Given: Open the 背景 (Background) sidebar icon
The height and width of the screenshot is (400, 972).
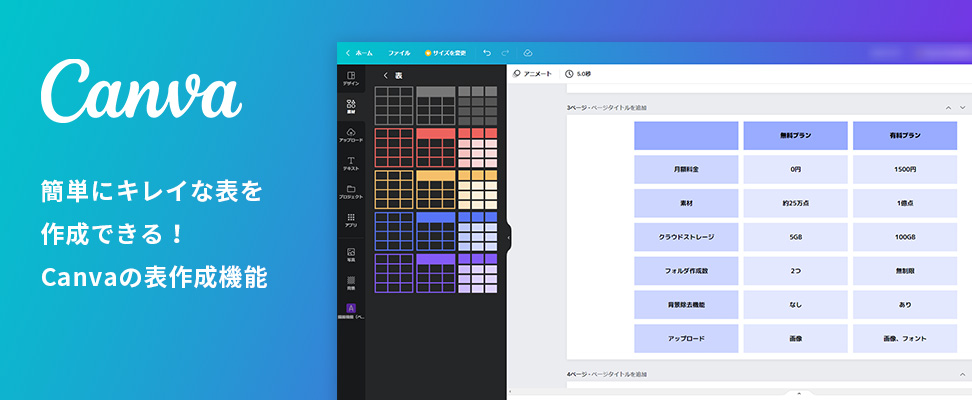Looking at the screenshot, I should pos(351,283).
